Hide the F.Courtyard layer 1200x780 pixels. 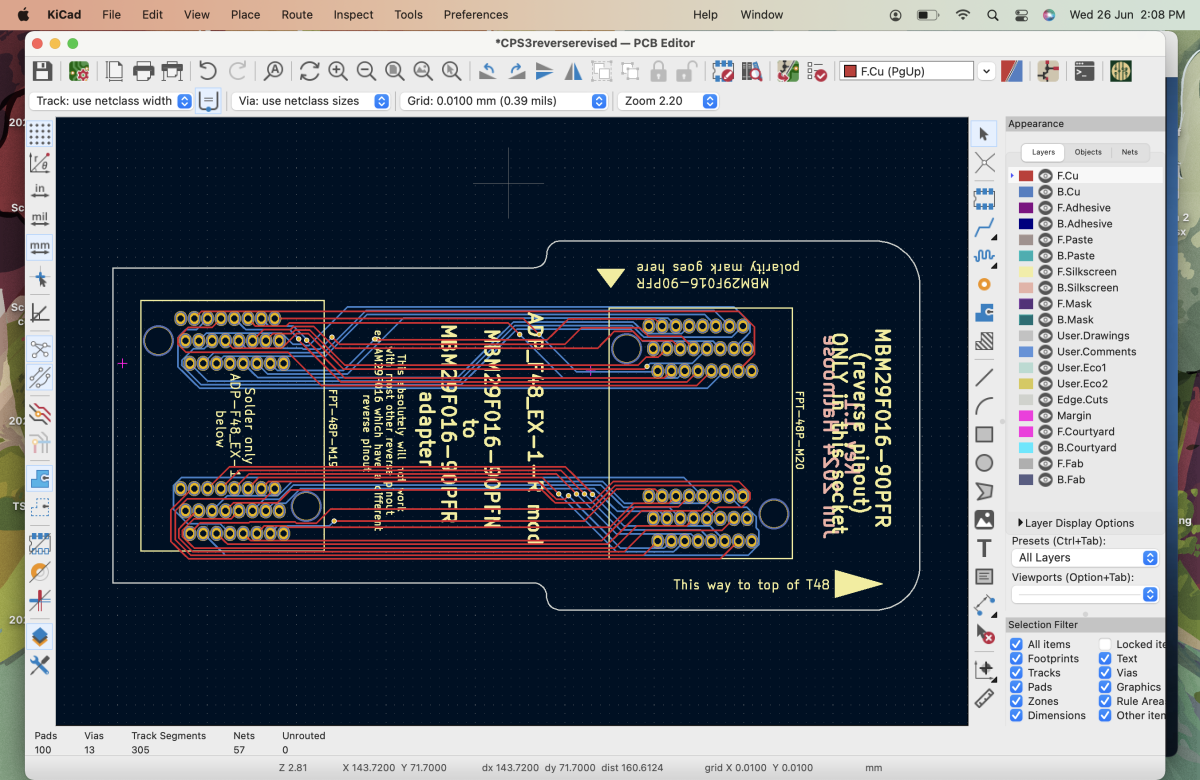pos(1045,432)
